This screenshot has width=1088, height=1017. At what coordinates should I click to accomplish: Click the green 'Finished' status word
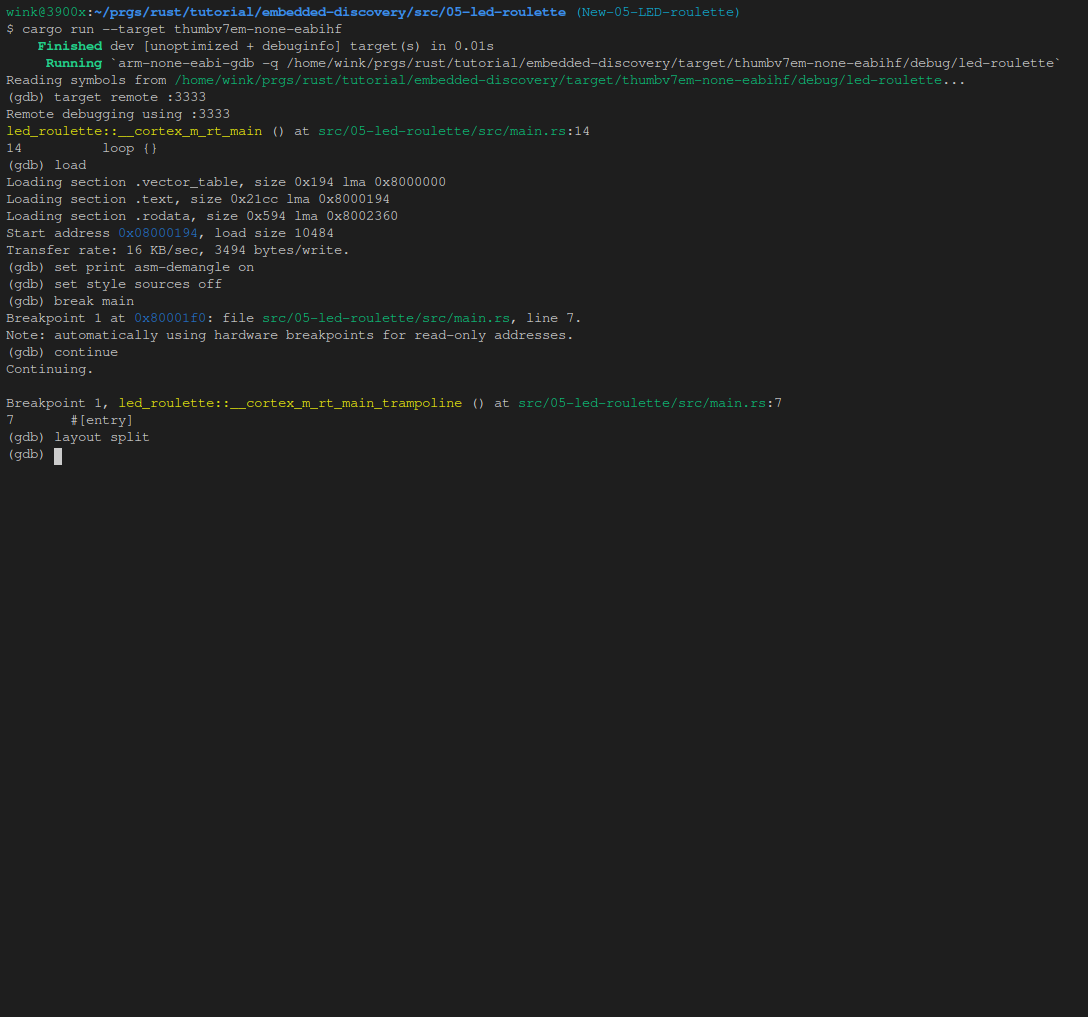point(69,46)
